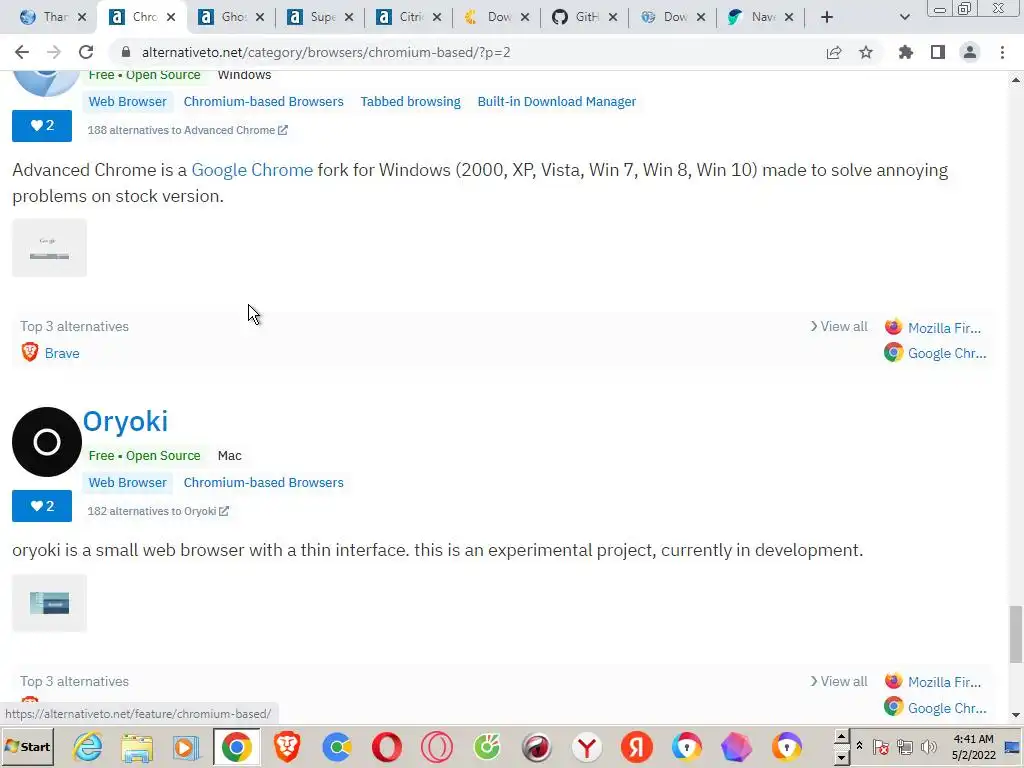Open Windows Explorer folder in taskbar
The height and width of the screenshot is (768, 1024).
[x=137, y=747]
